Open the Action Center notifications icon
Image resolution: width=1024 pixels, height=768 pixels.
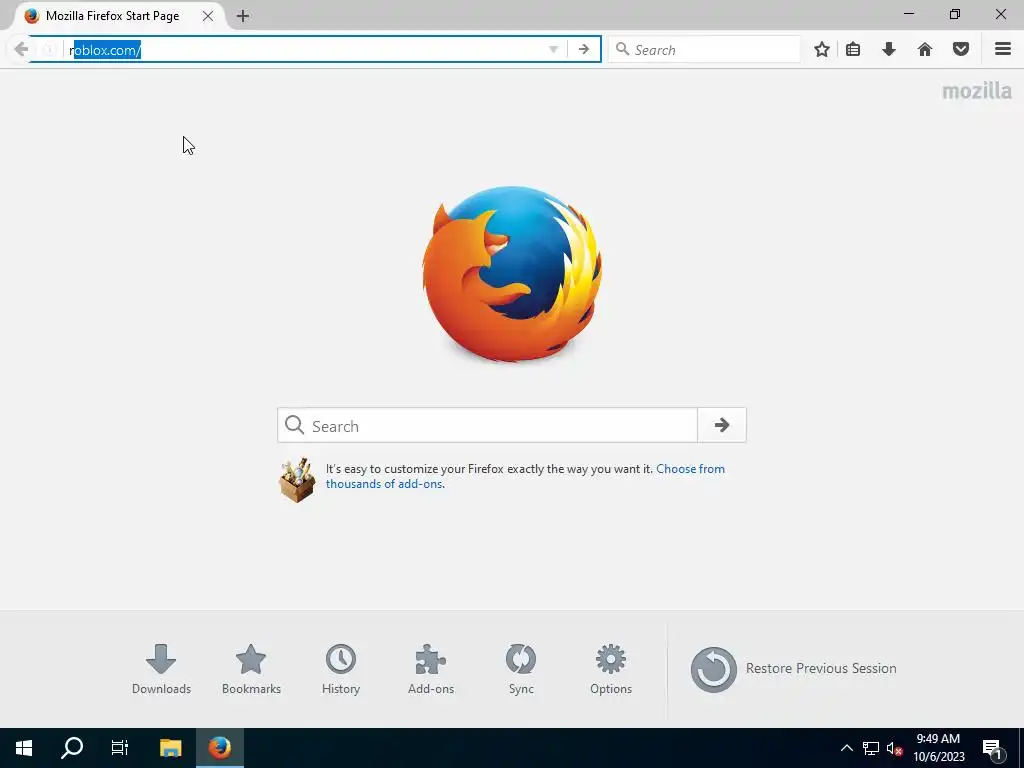click(x=992, y=748)
